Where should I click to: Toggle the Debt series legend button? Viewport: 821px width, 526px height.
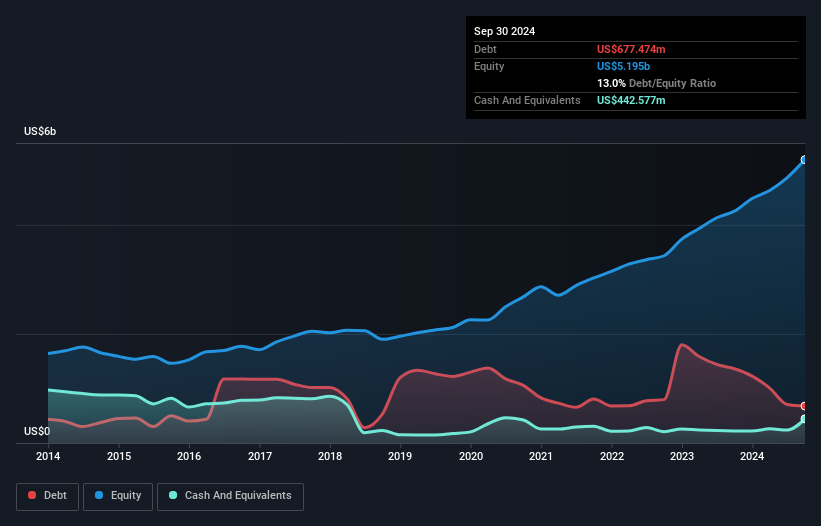48,496
